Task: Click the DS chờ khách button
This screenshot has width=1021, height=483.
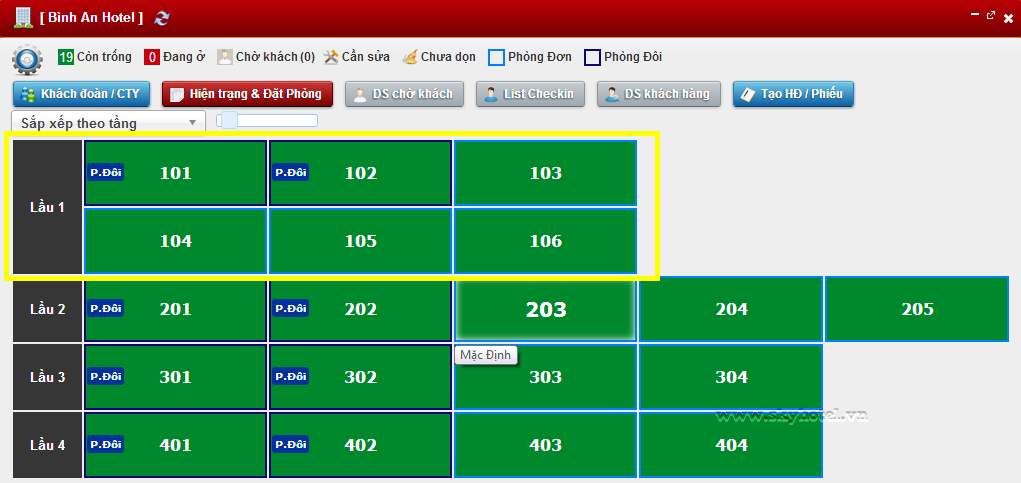Action: [x=404, y=94]
